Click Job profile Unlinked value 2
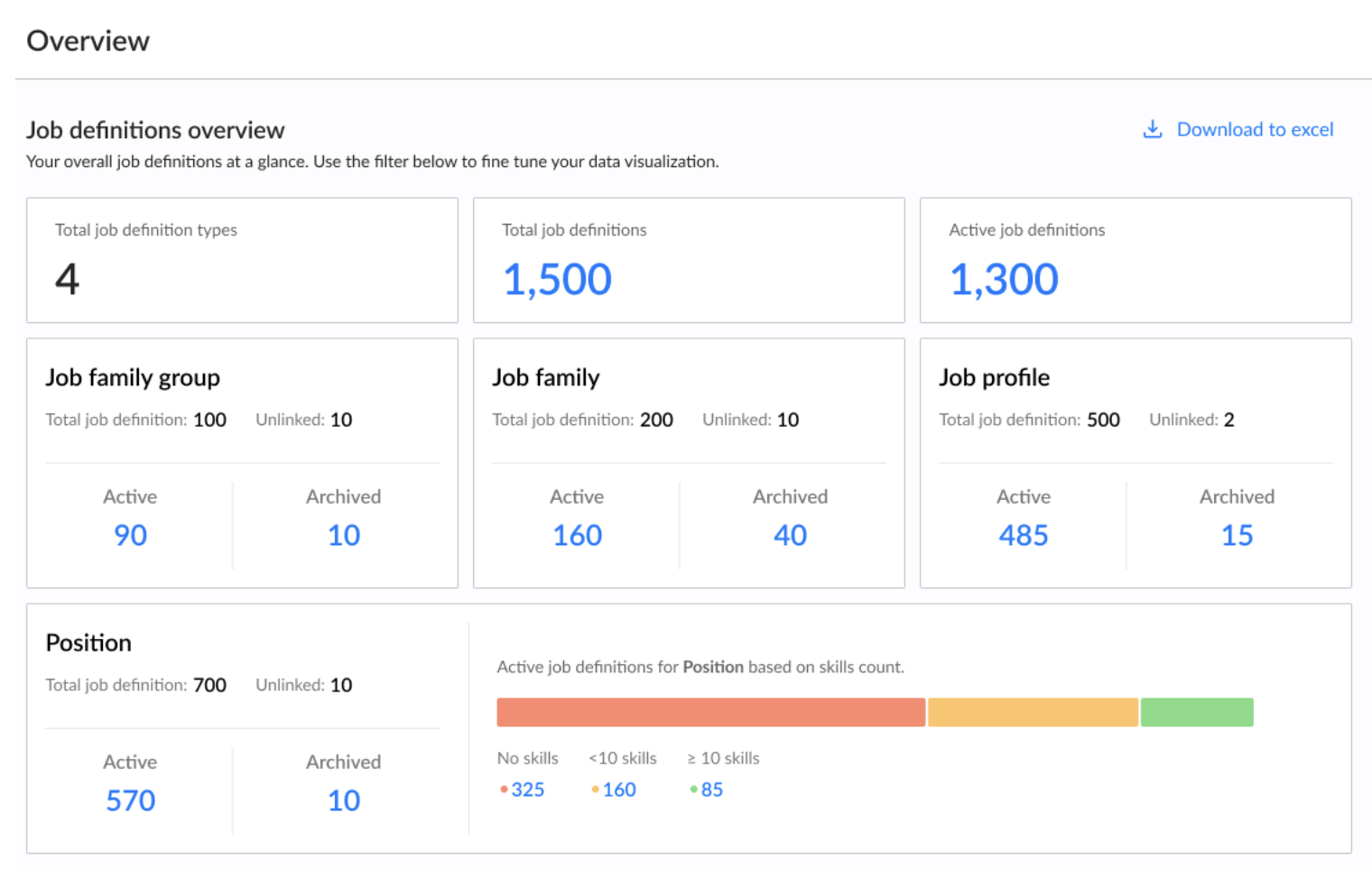Image resolution: width=1372 pixels, height=870 pixels. (1228, 420)
